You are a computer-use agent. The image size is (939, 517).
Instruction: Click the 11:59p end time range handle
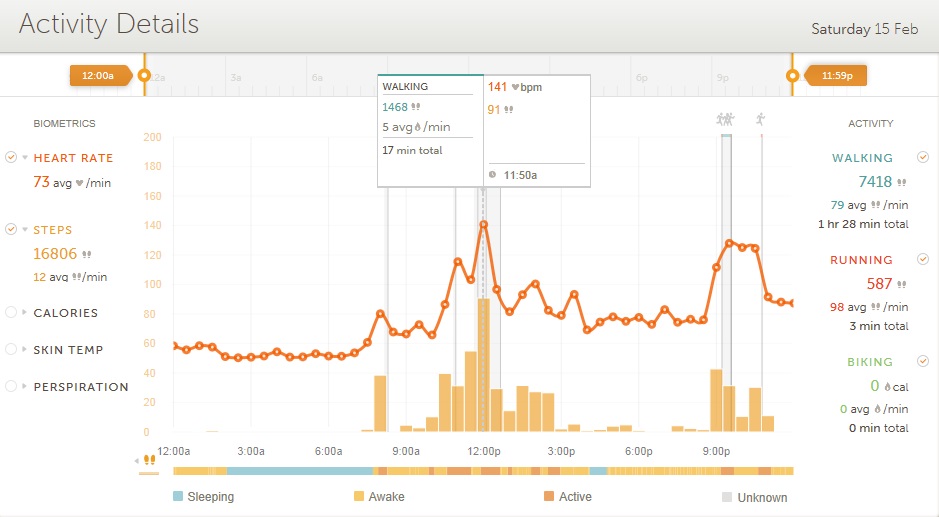(793, 75)
